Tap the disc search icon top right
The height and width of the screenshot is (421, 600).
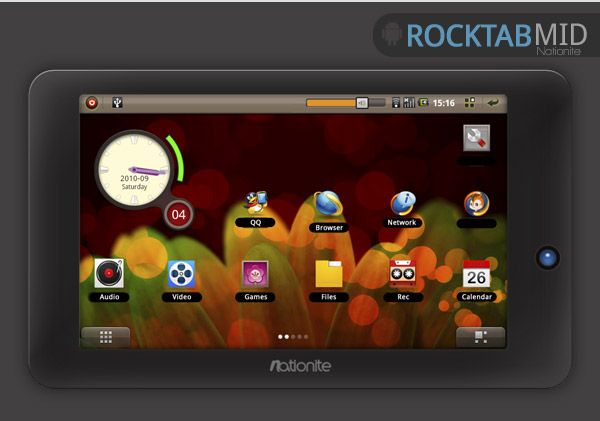click(x=476, y=138)
